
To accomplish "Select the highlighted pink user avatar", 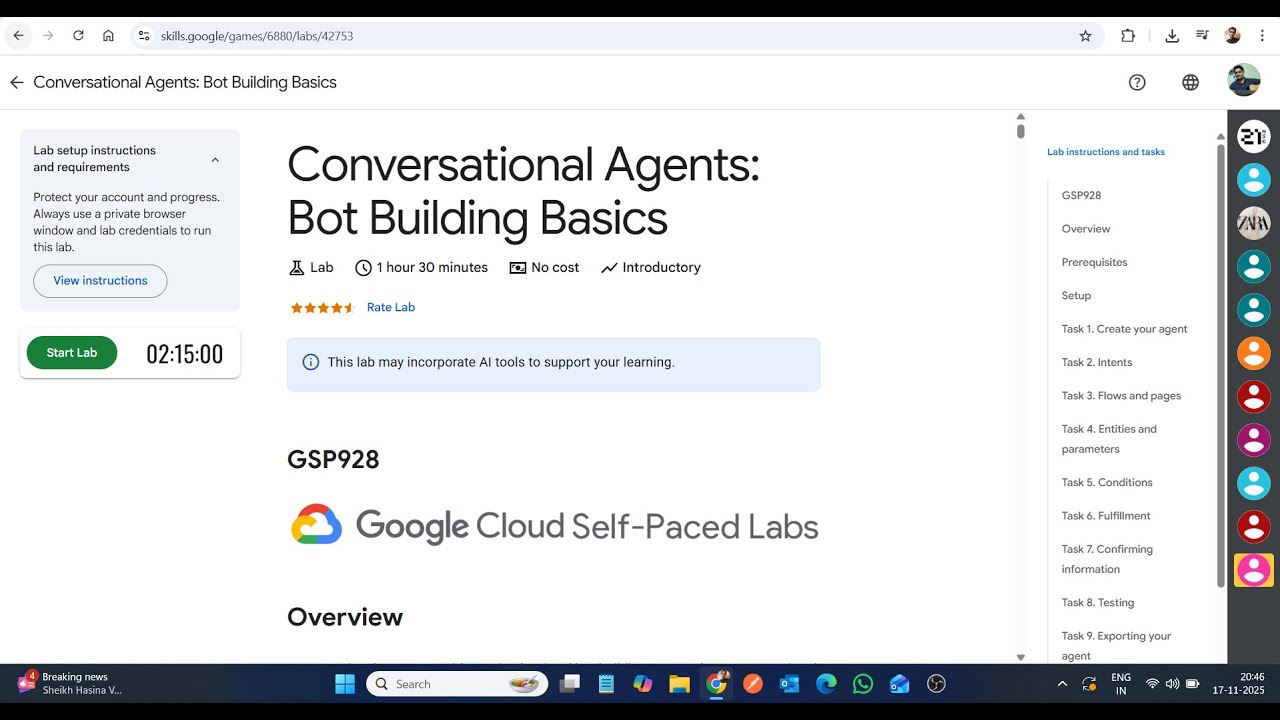I will click(x=1254, y=570).
